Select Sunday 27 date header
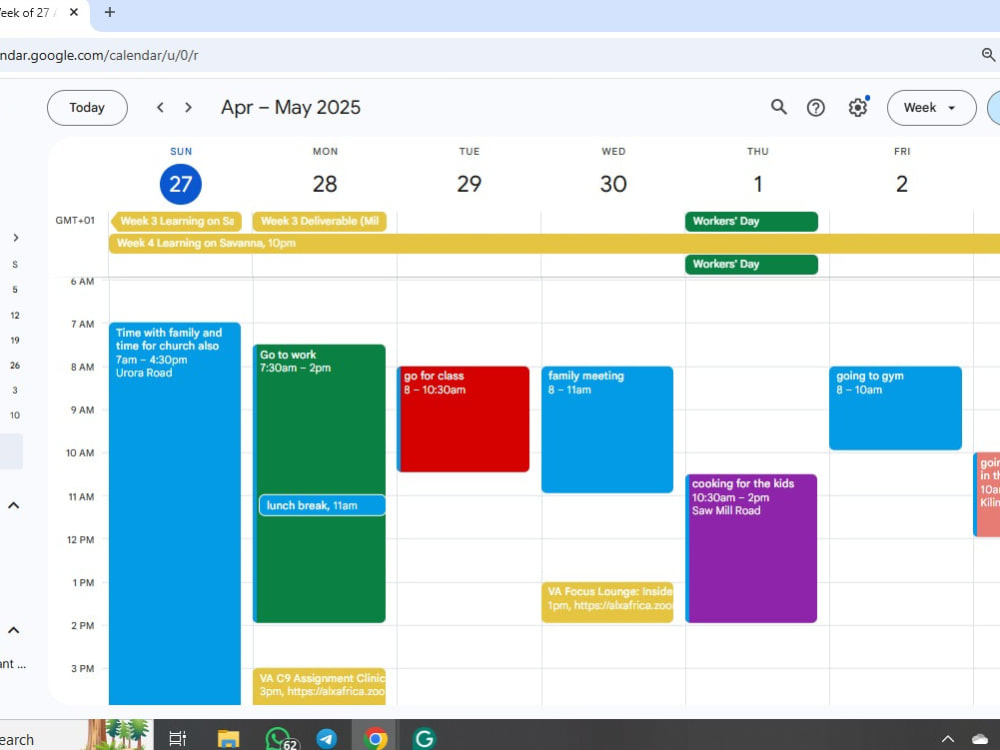Screen dimensions: 1000x750 180,184
